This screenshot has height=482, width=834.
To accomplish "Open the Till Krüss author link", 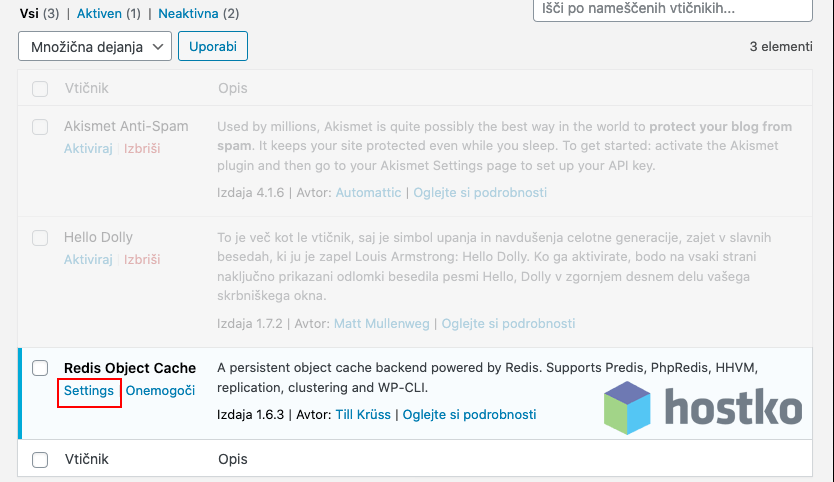I will coord(362,414).
